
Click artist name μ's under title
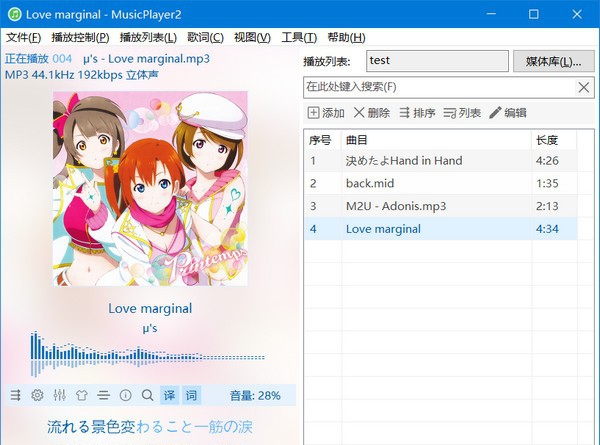(150, 328)
